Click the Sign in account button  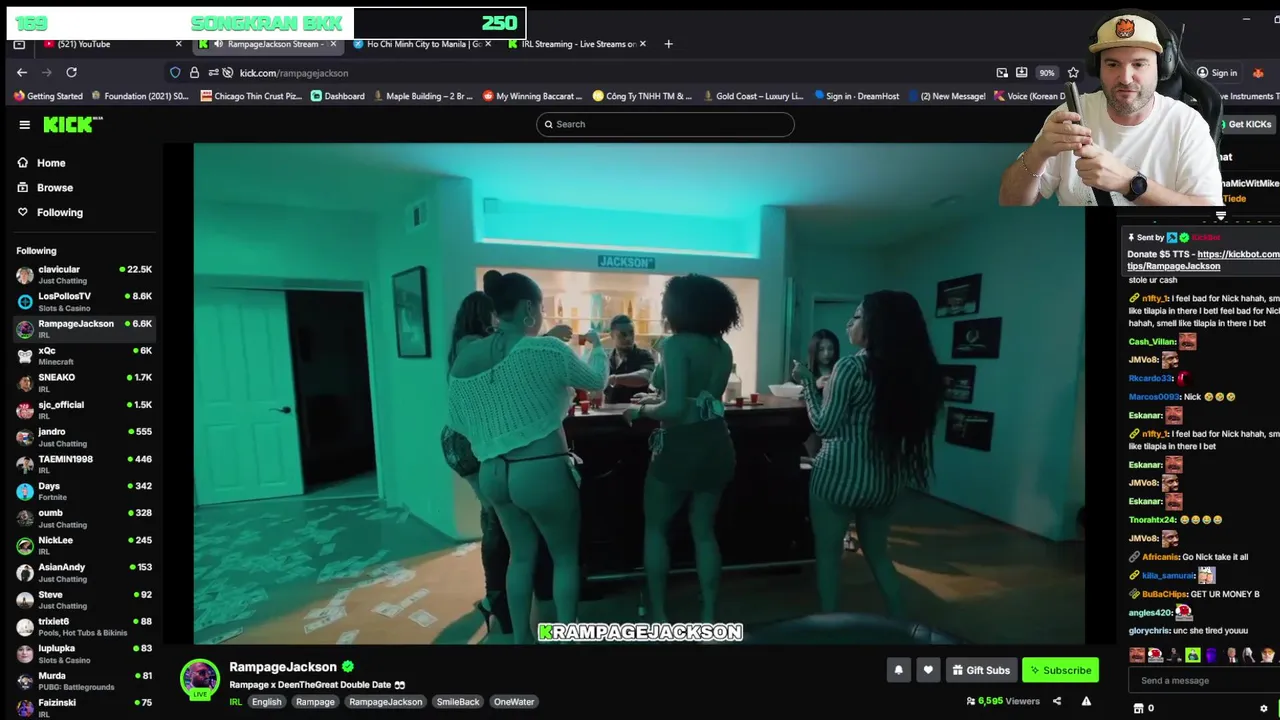point(1217,72)
